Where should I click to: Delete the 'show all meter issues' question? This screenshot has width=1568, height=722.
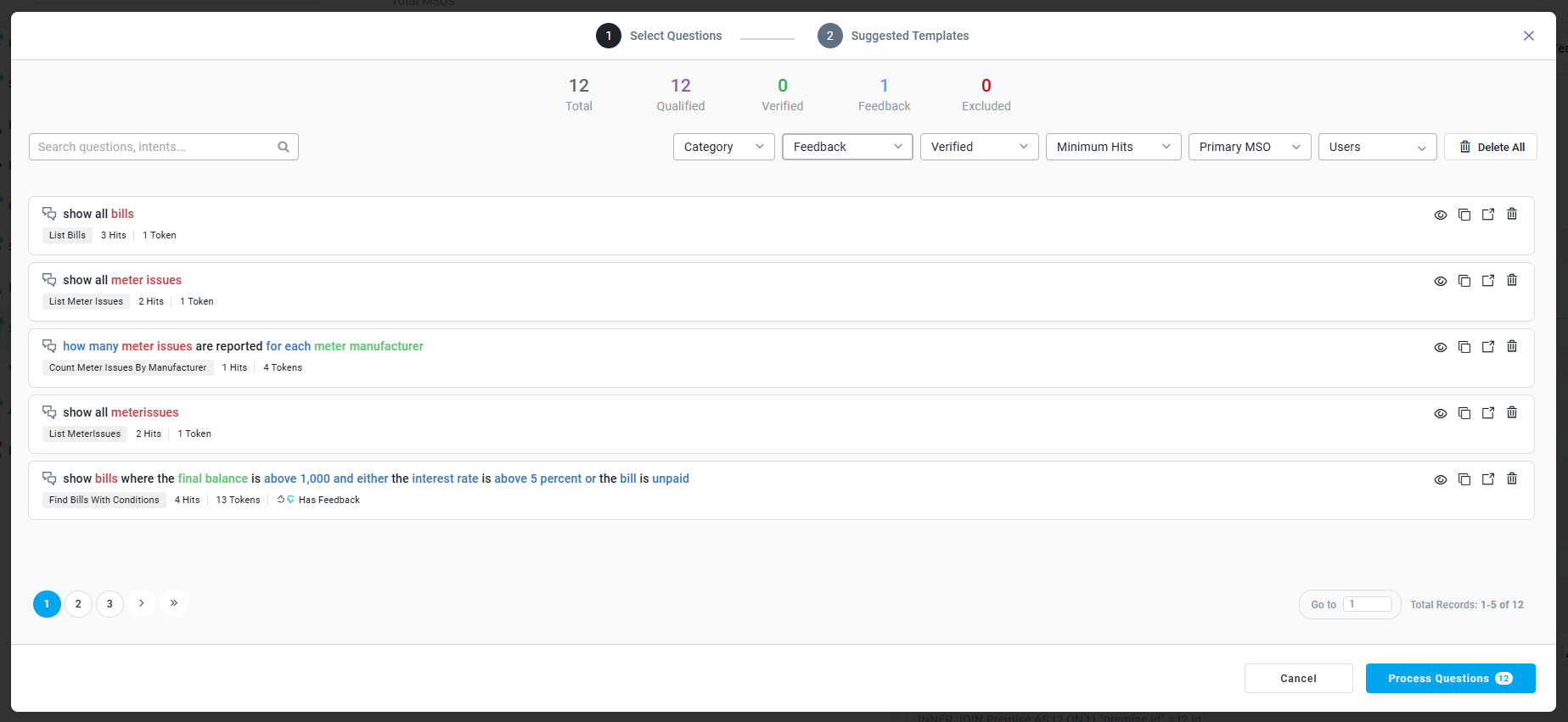click(x=1512, y=280)
